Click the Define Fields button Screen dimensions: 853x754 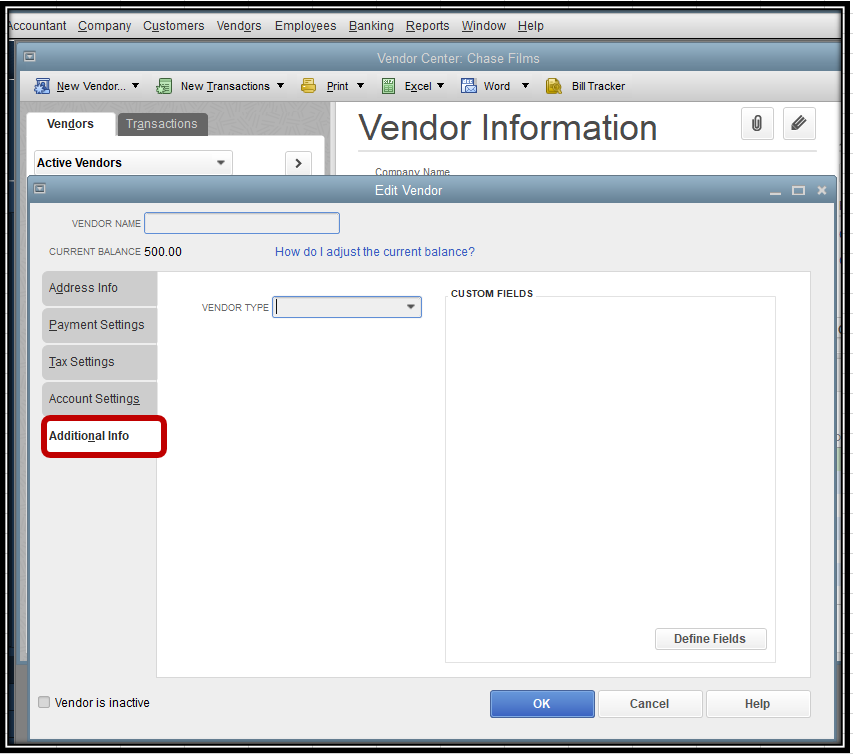click(710, 639)
